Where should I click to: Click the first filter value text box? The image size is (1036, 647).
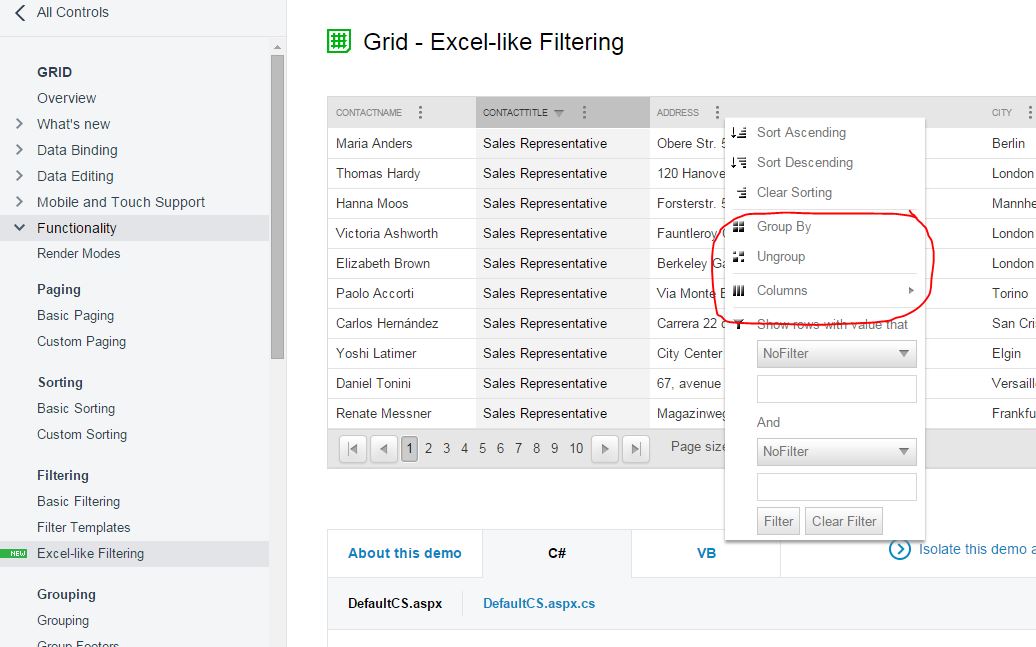coord(836,389)
